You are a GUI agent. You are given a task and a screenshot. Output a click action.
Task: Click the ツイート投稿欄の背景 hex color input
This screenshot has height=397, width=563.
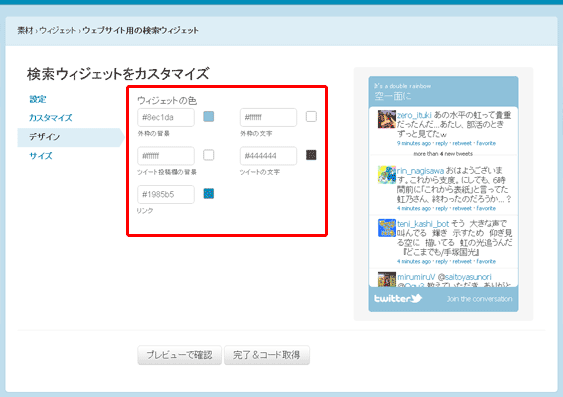click(x=166, y=156)
